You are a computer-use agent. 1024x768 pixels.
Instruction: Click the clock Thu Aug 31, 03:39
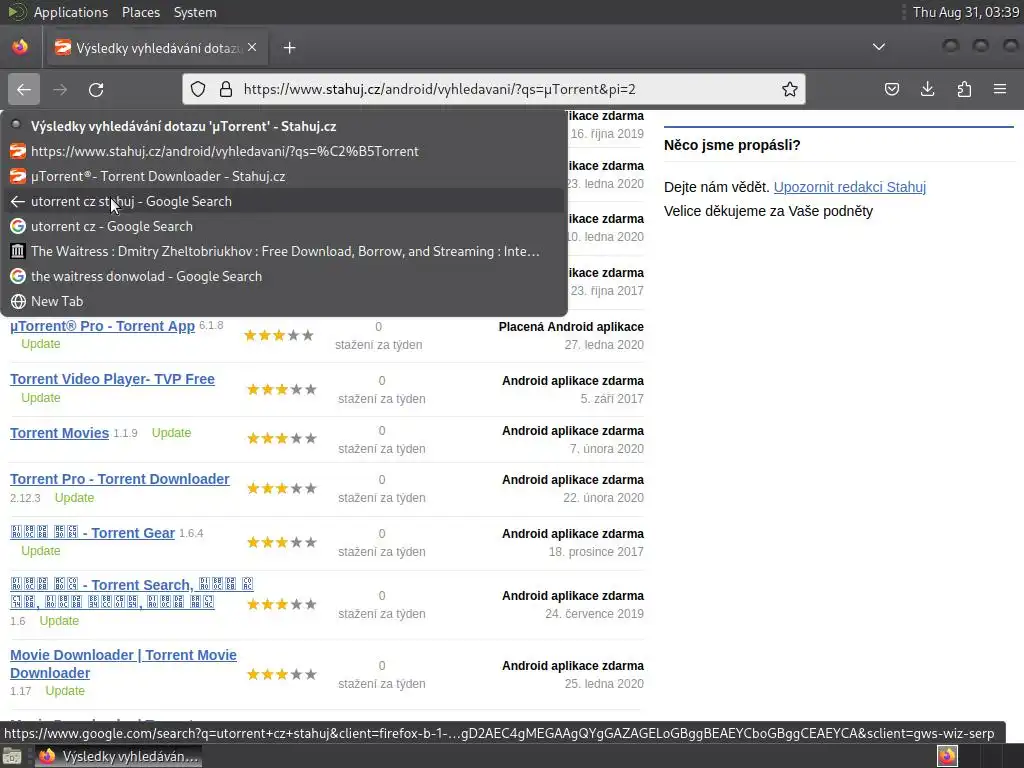(966, 12)
